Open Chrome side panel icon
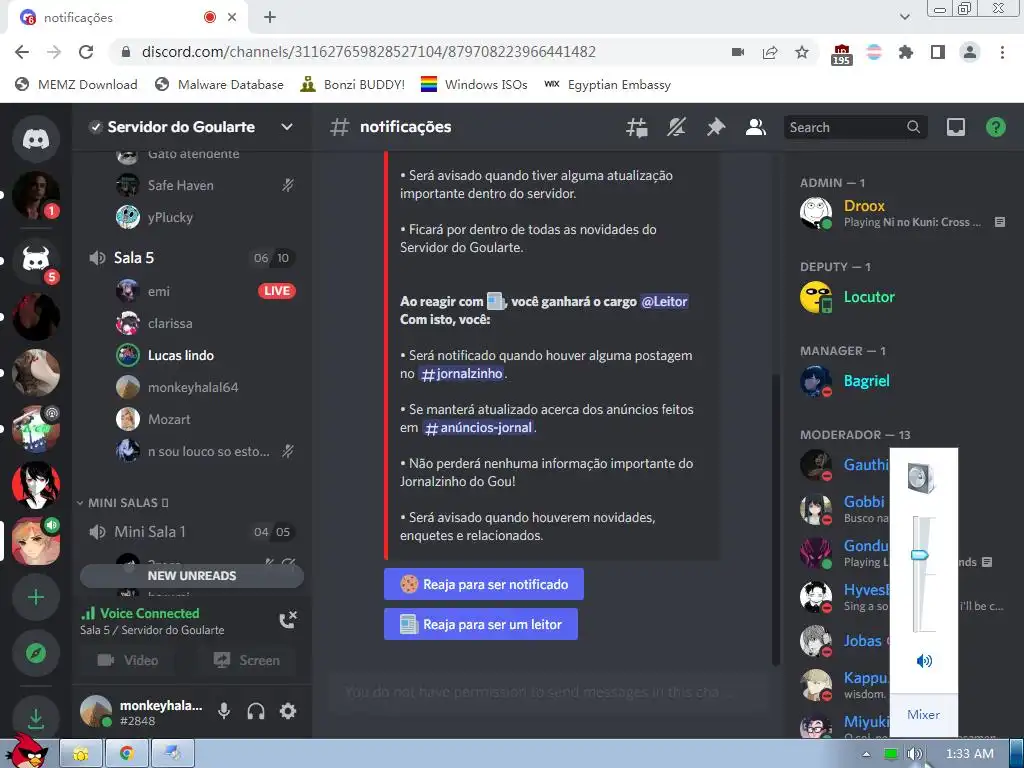The width and height of the screenshot is (1024, 768). pyautogui.click(x=938, y=52)
